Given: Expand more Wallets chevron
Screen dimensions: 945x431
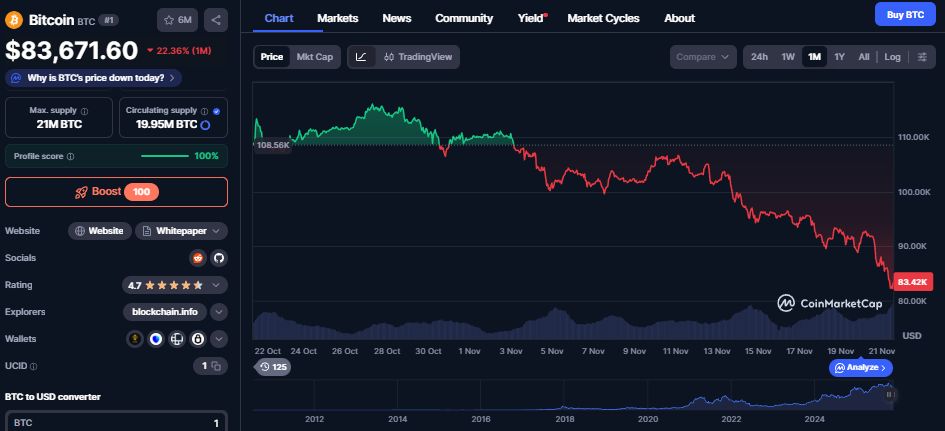Looking at the screenshot, I should [x=219, y=339].
